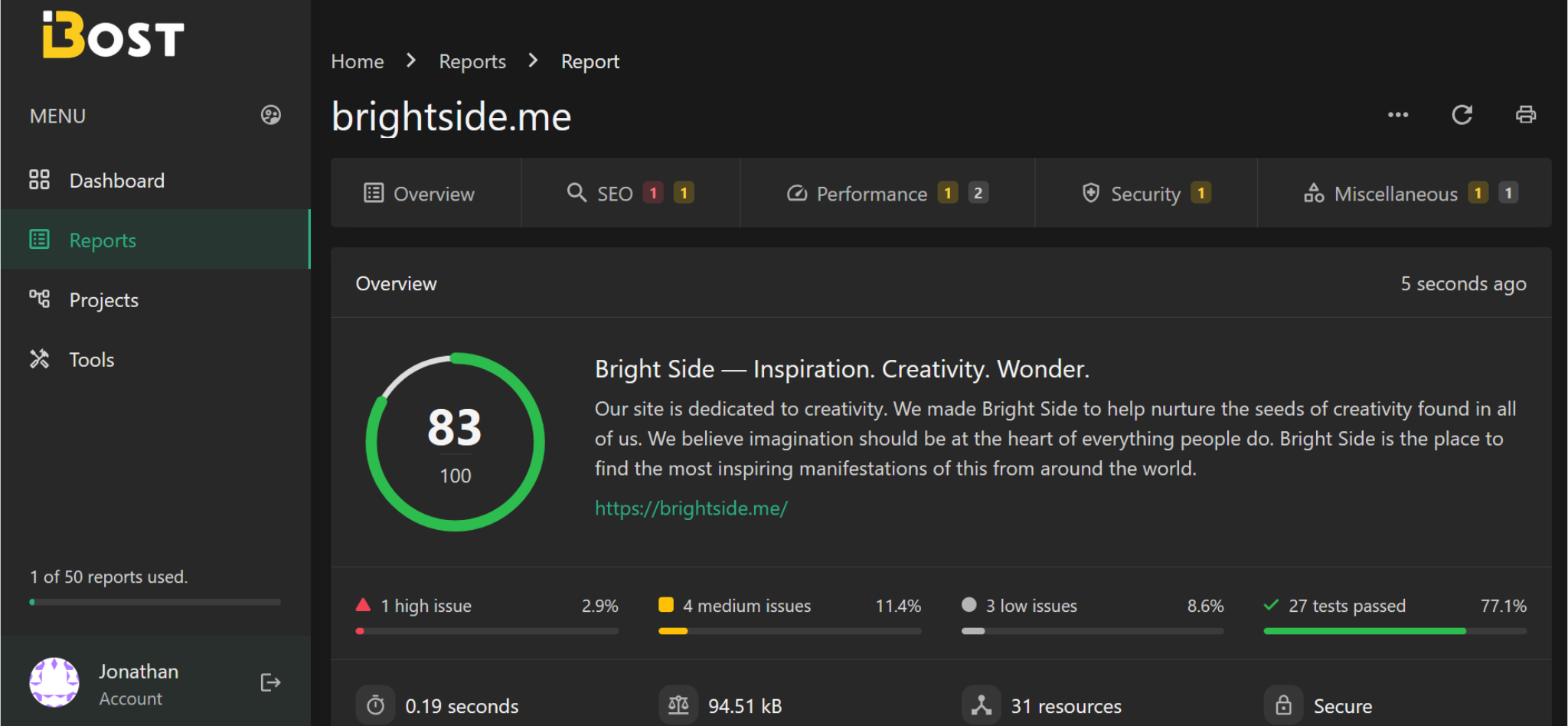Open the three-dots more options menu
The width and height of the screenshot is (1568, 726).
pyautogui.click(x=1398, y=115)
